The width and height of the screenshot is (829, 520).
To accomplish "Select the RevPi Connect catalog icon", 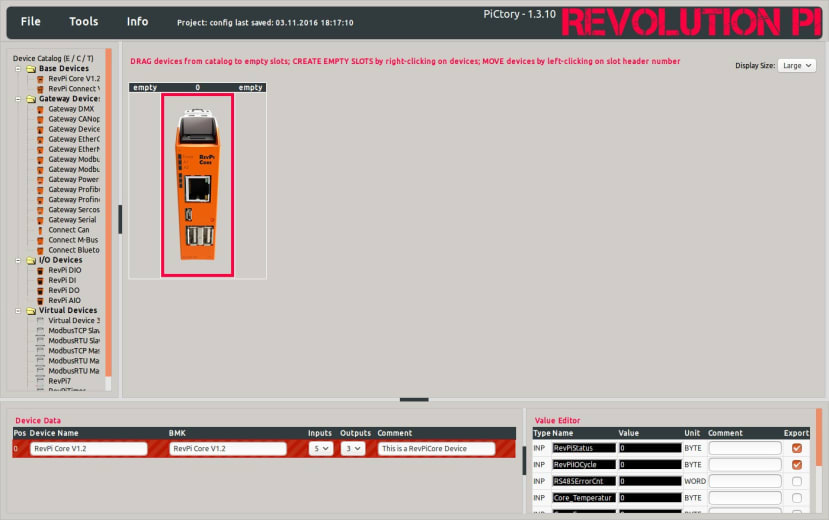I will pos(40,89).
